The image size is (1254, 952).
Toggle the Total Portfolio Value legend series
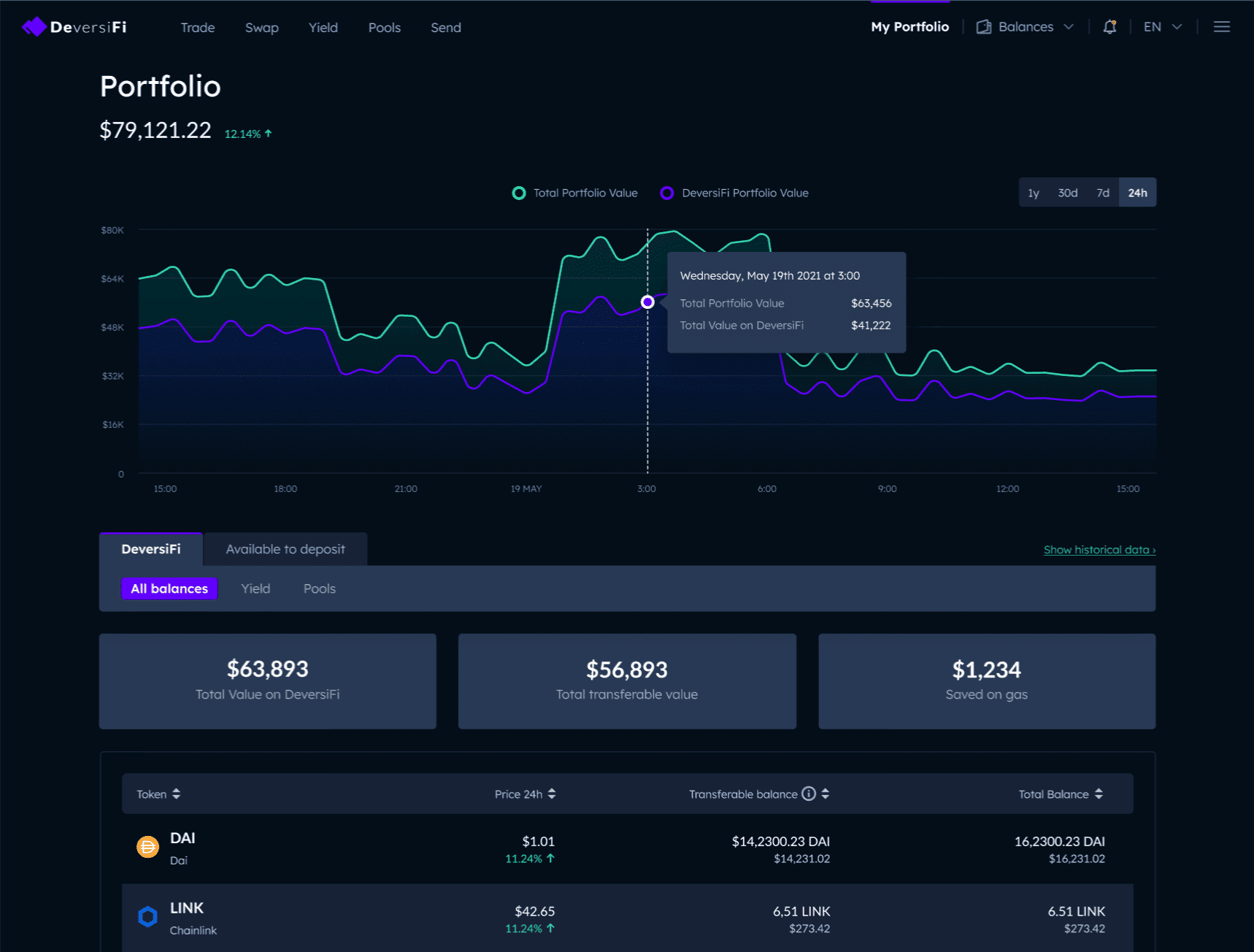coord(574,193)
